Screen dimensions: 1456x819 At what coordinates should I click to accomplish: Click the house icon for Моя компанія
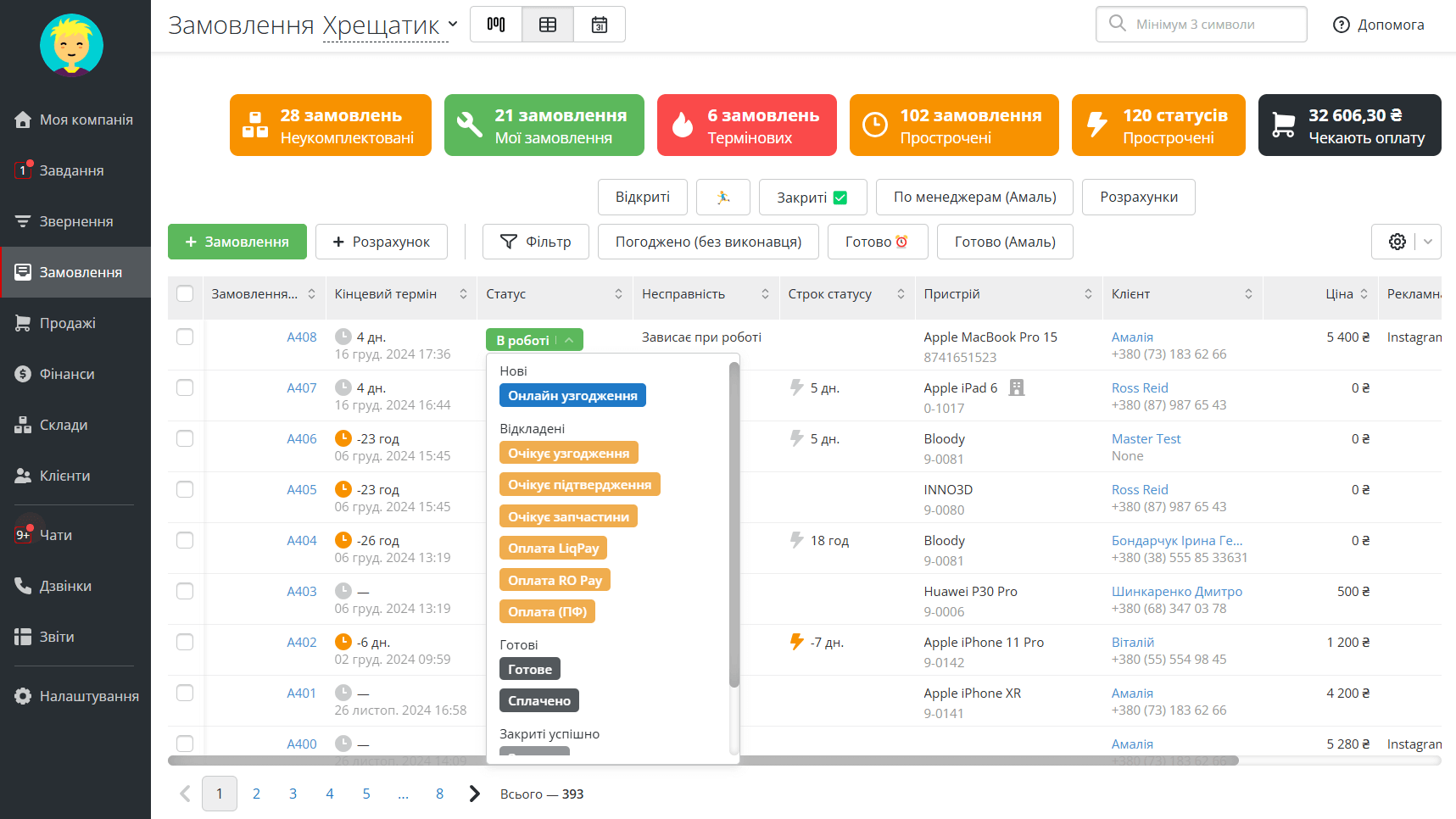24,120
